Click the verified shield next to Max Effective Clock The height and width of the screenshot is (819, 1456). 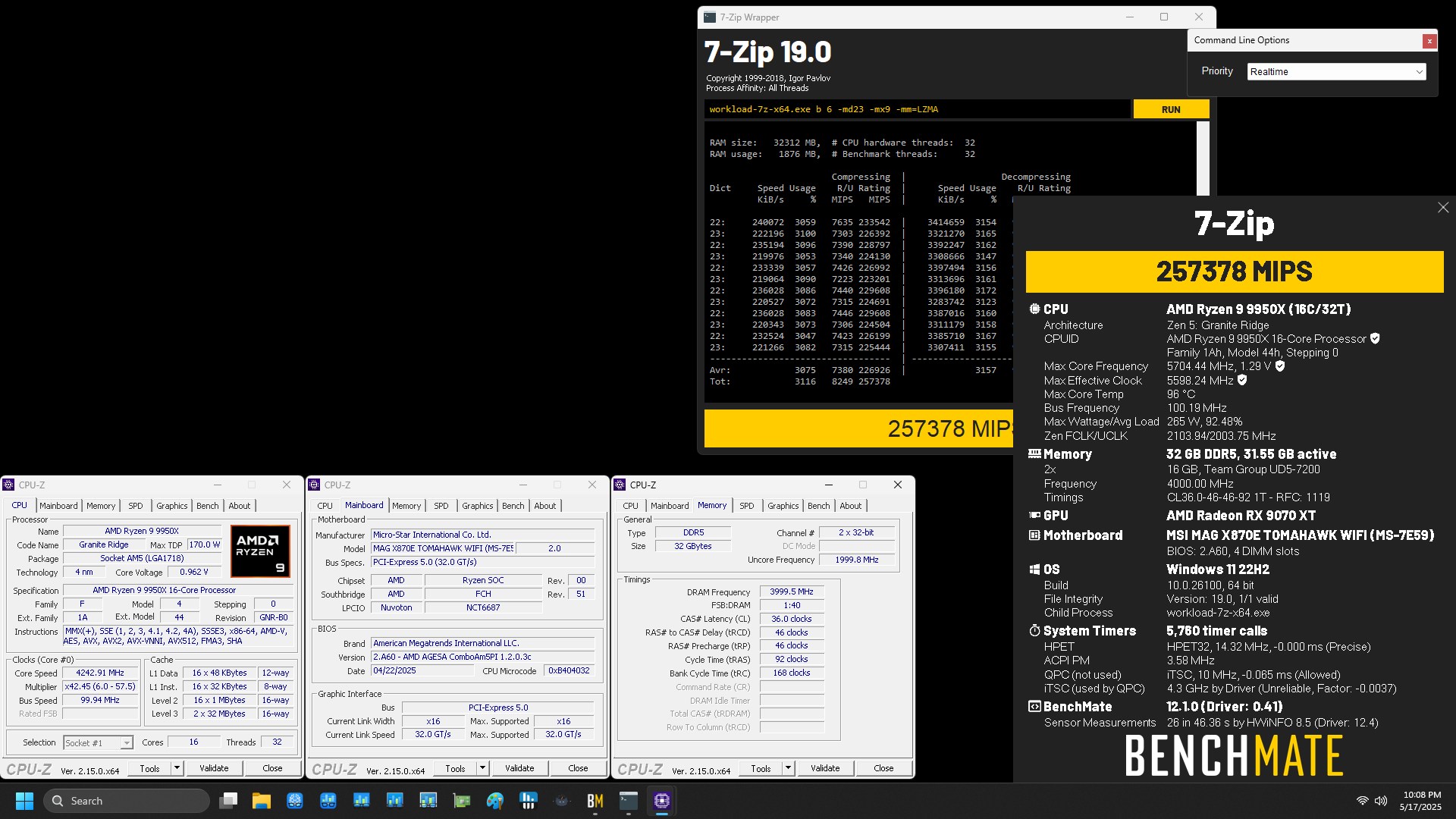pyautogui.click(x=1242, y=380)
